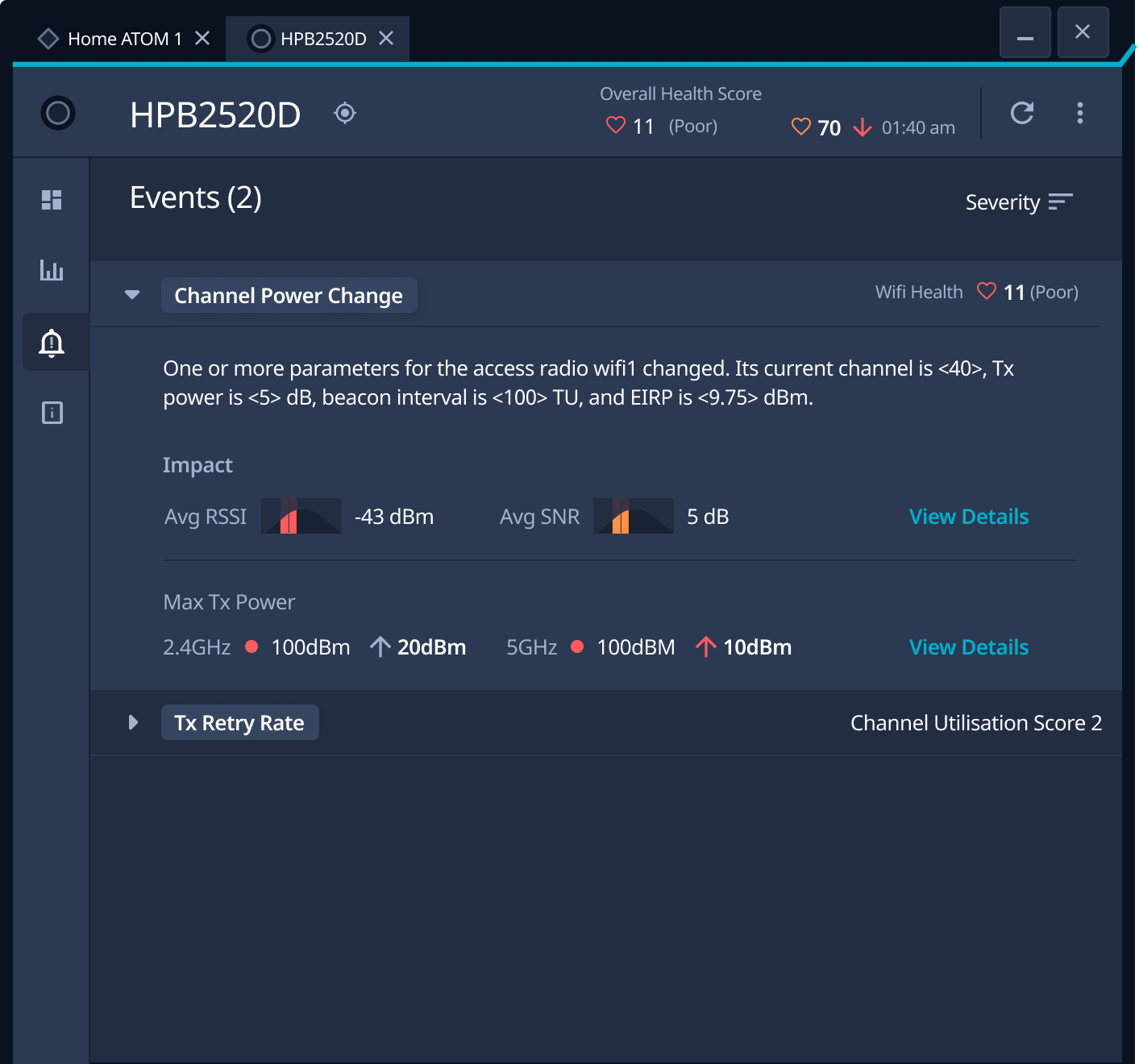Click View Details for Max Tx Power
1139x1064 pixels.
click(968, 647)
